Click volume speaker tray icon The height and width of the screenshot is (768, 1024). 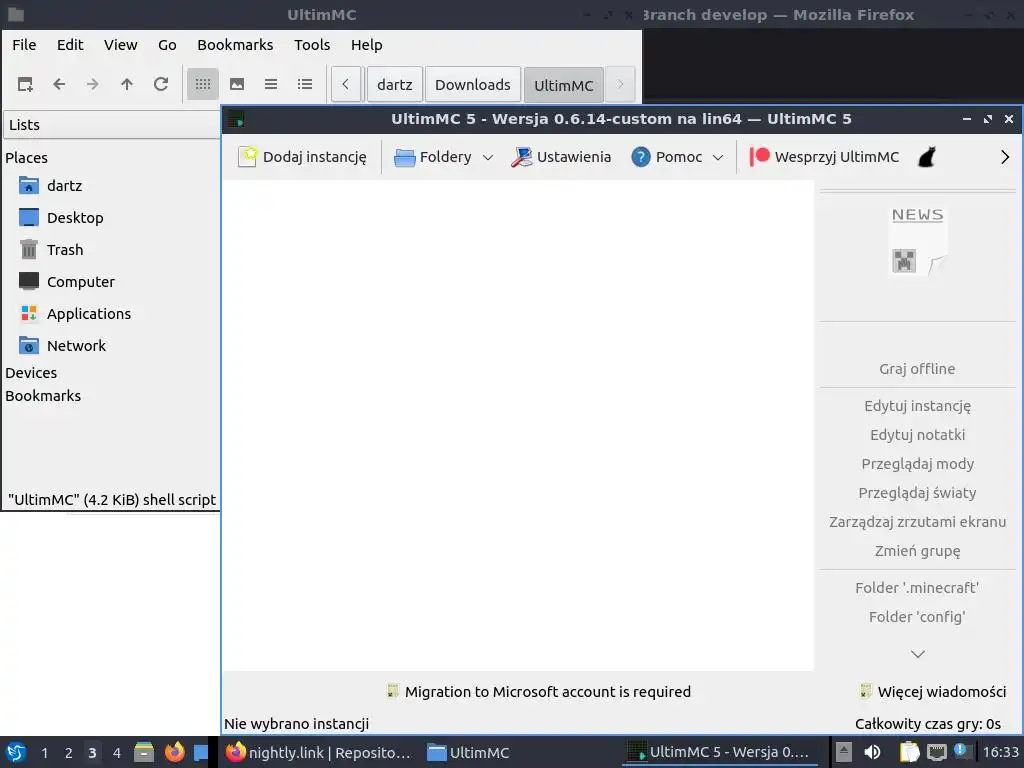coord(872,752)
